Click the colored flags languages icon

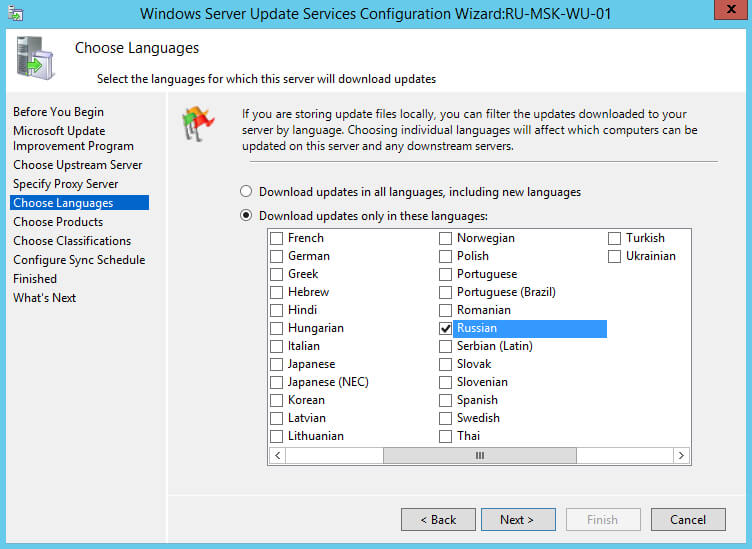198,124
